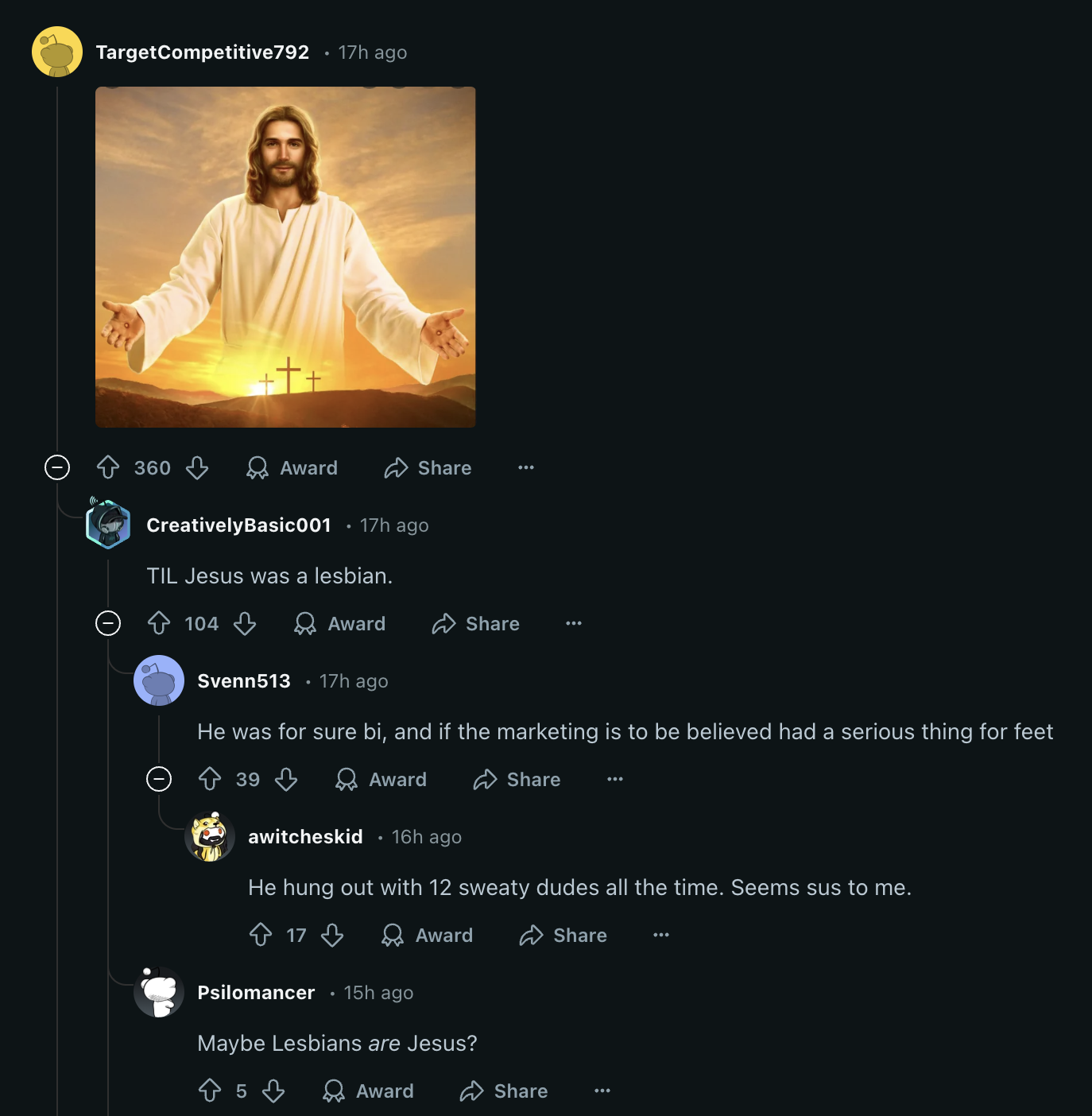
Task: Upvote the 'TIL Jesus was a lesbian' comment
Action: click(159, 623)
